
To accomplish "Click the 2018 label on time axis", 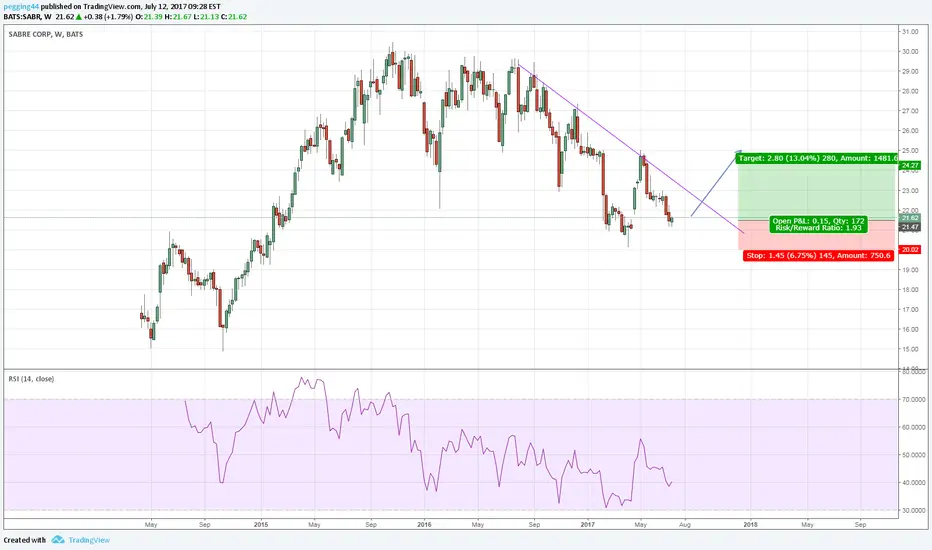I will 751,524.
